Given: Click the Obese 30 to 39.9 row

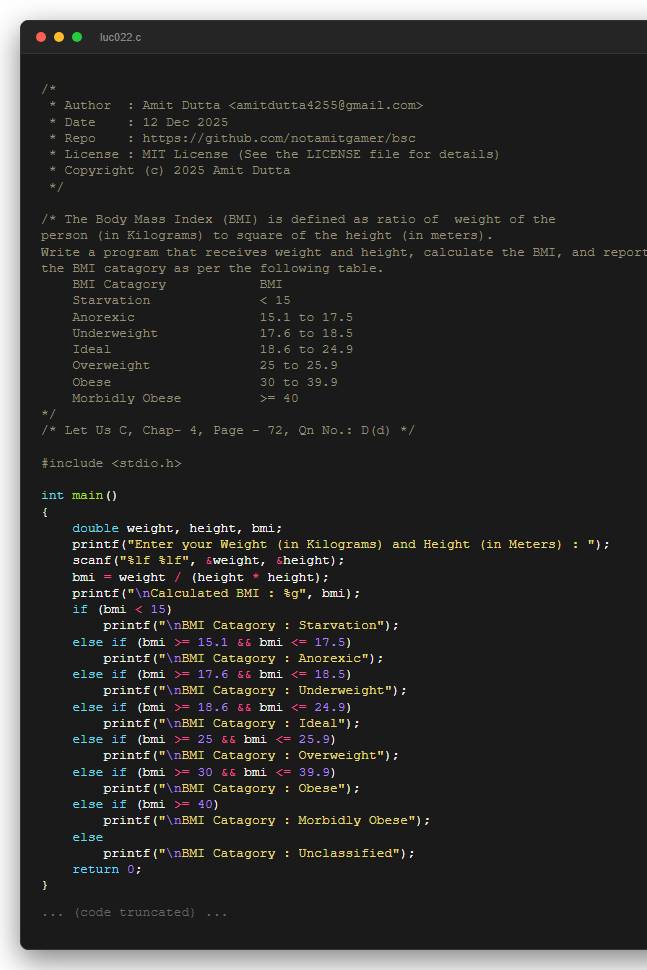Looking at the screenshot, I should pos(205,382).
